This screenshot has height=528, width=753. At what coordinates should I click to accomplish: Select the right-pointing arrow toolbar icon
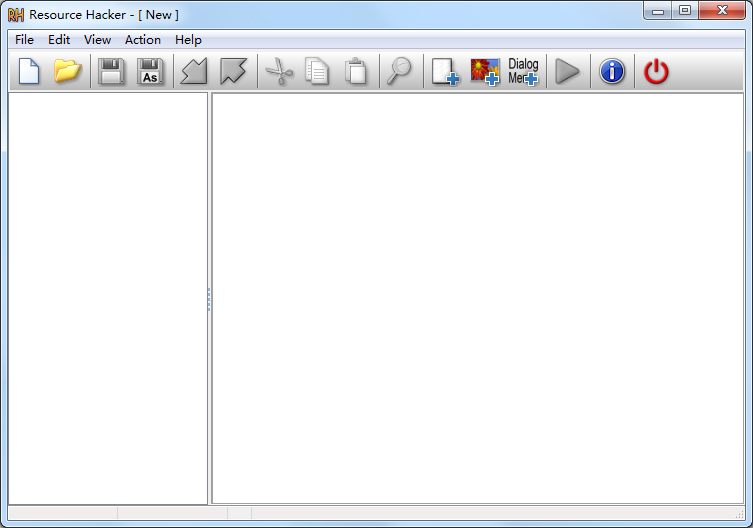tap(233, 71)
